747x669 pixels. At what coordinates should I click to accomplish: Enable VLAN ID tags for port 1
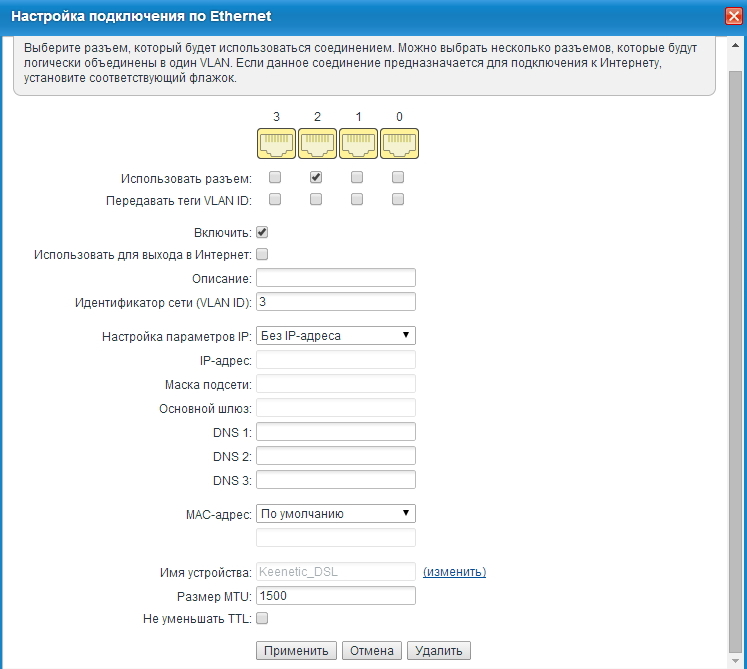[357, 200]
